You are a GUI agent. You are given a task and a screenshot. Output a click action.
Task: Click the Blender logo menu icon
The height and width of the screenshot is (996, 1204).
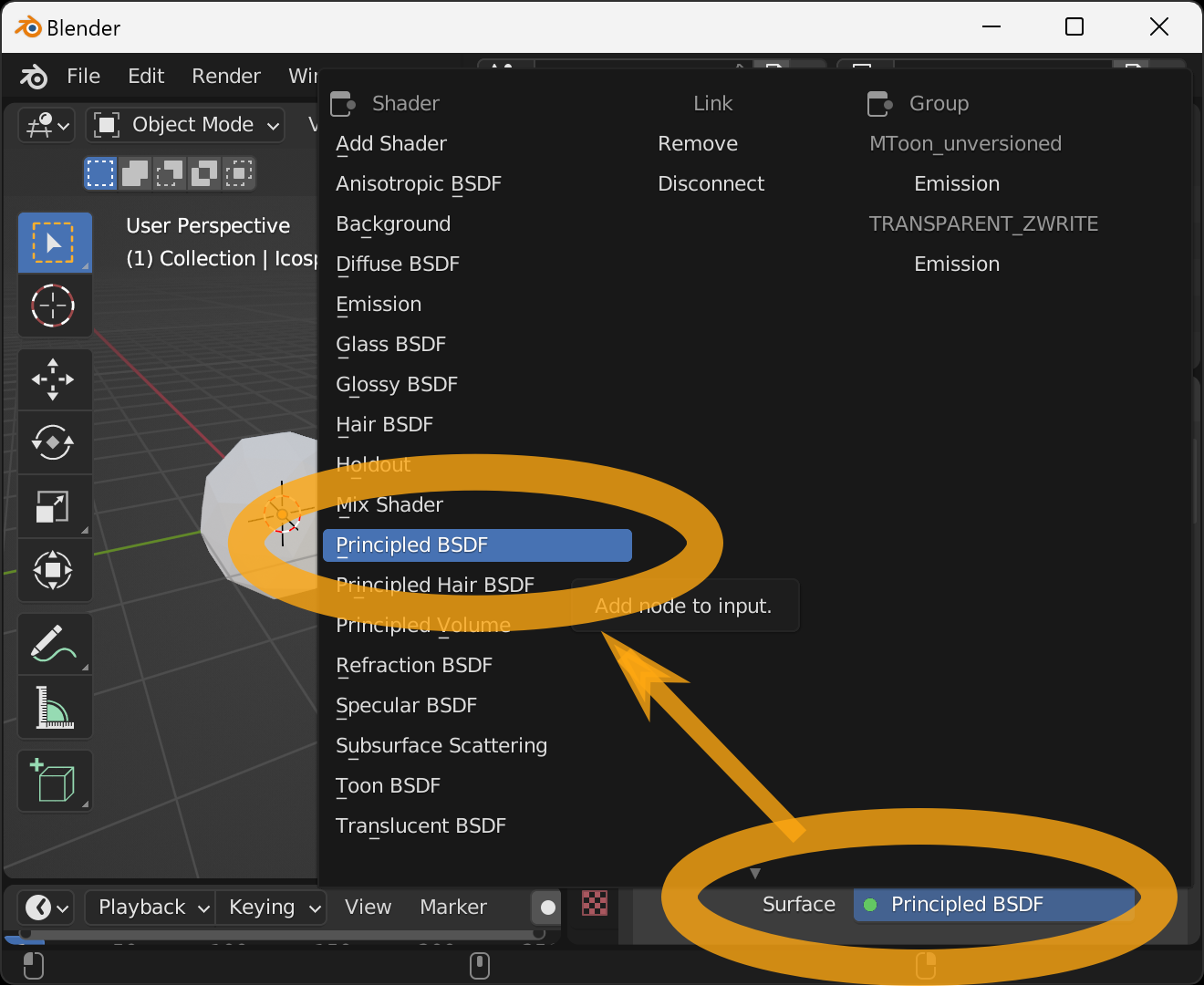tap(34, 77)
